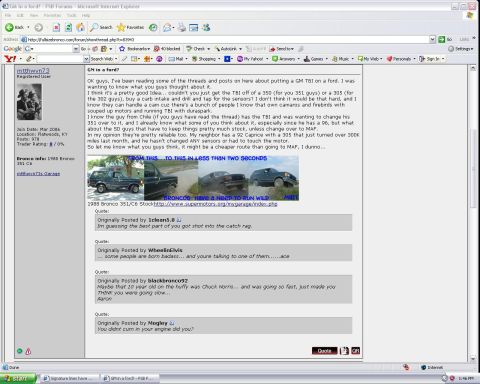Open the IE Search magnifier button
Image resolution: width=480 pixels, height=384 pixels.
click(x=101, y=27)
